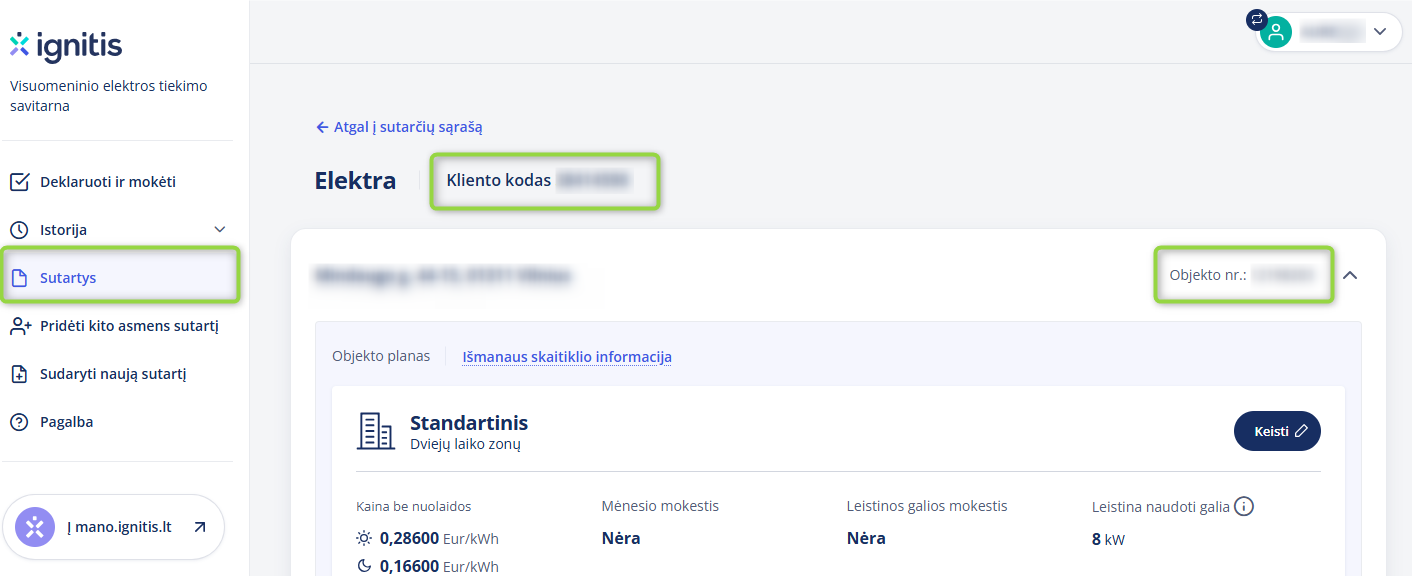Expand the Istorija submenu chevron

click(220, 230)
